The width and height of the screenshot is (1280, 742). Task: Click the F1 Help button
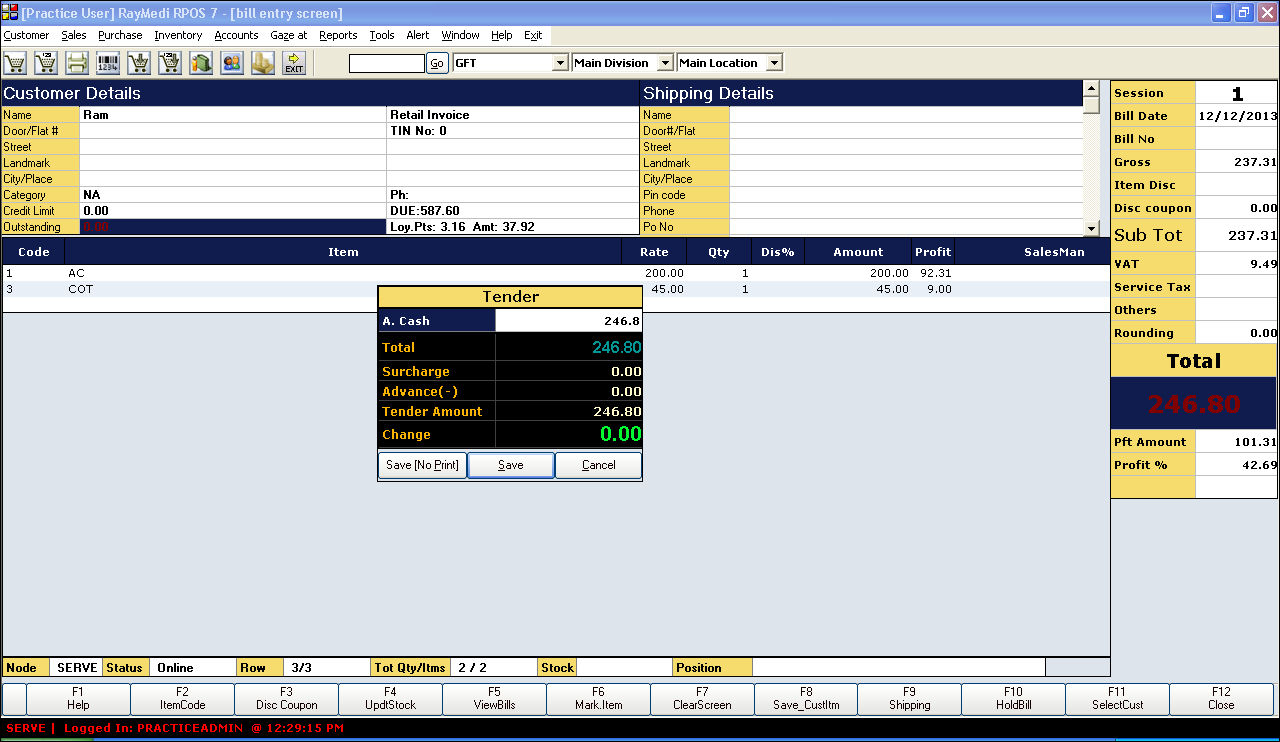[78, 698]
